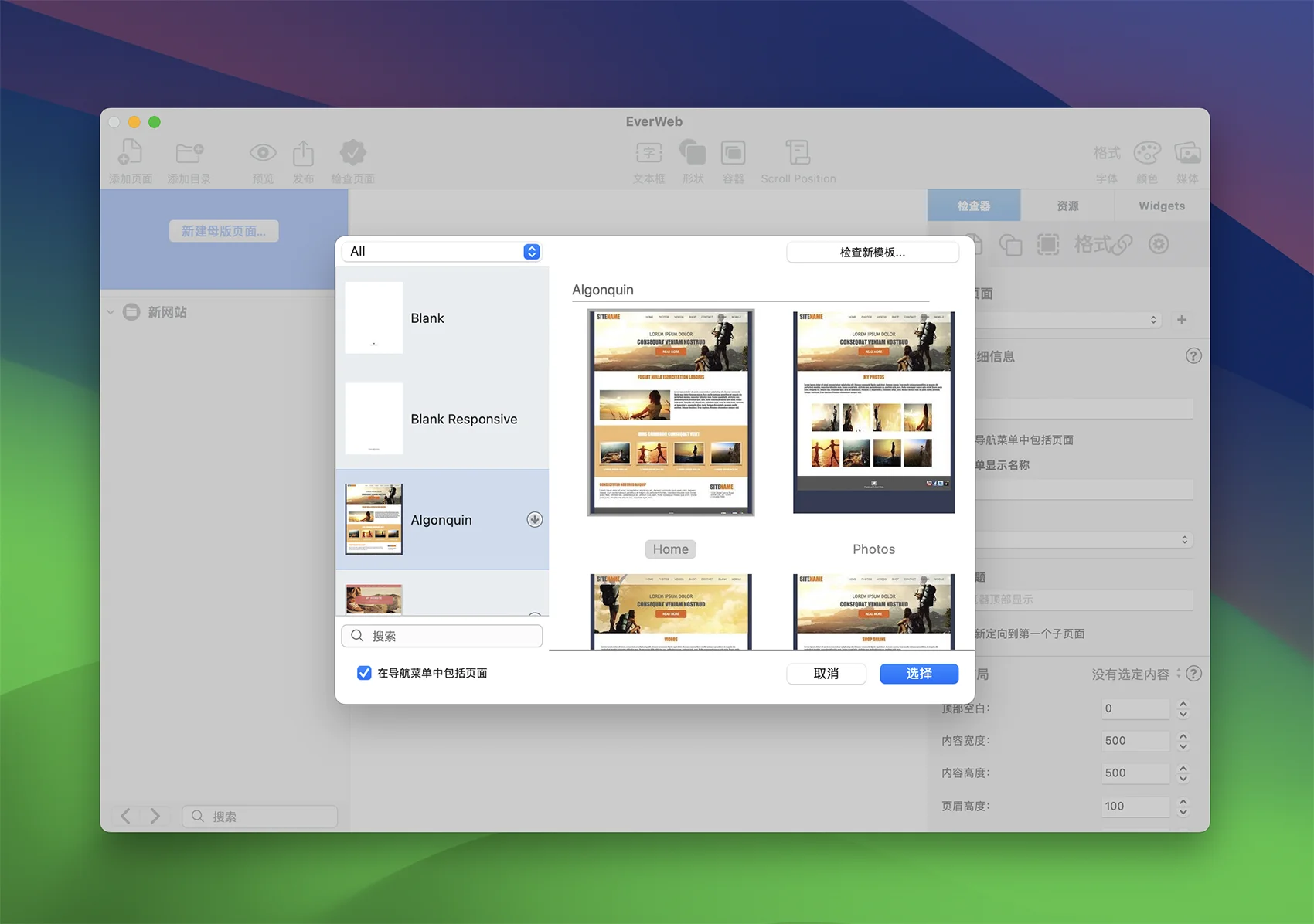Screen dimensions: 1314x924
Task: Click the 选择 choose button
Action: [x=919, y=674]
